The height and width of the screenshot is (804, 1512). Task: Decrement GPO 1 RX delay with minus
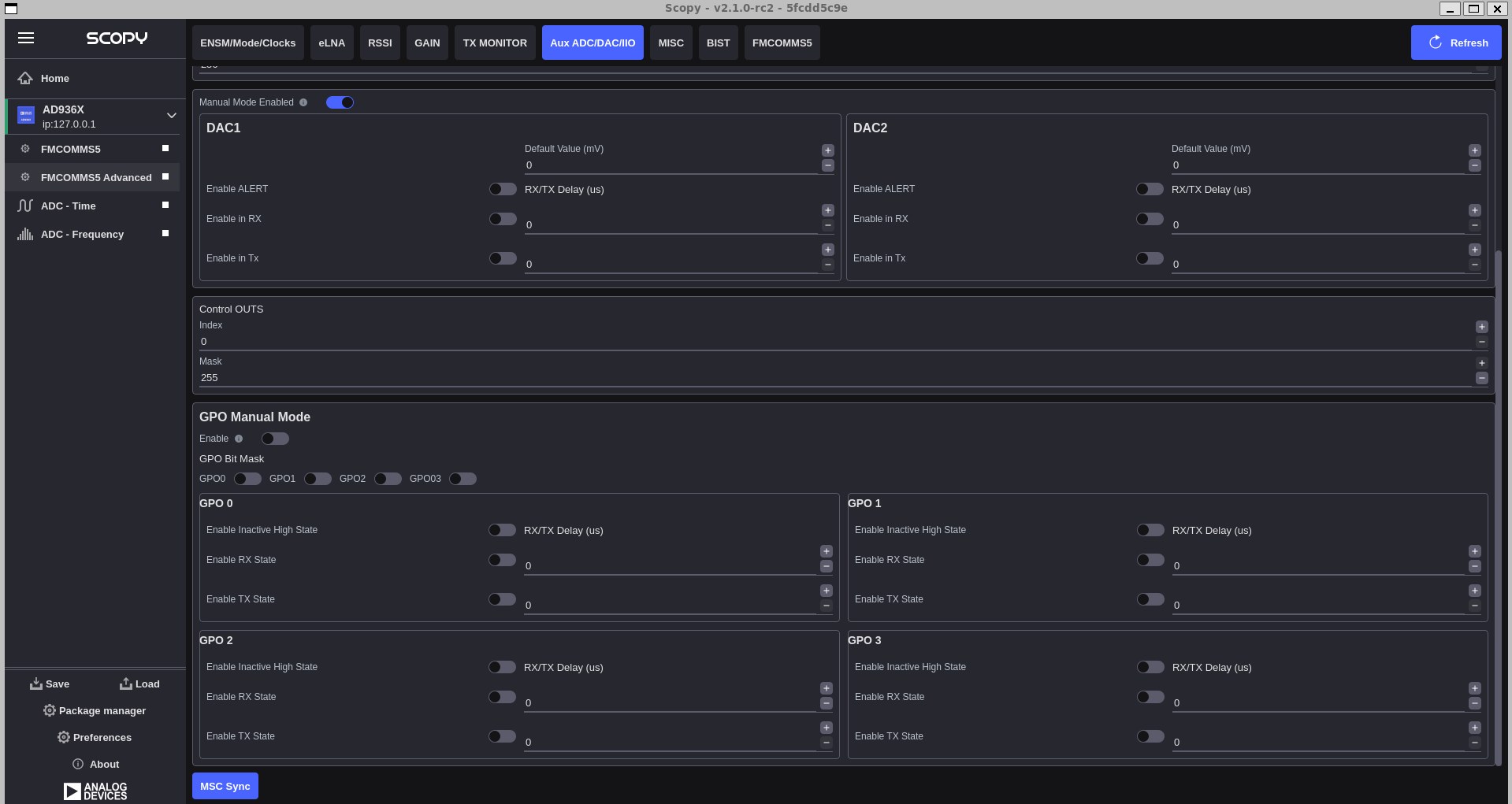point(1475,566)
